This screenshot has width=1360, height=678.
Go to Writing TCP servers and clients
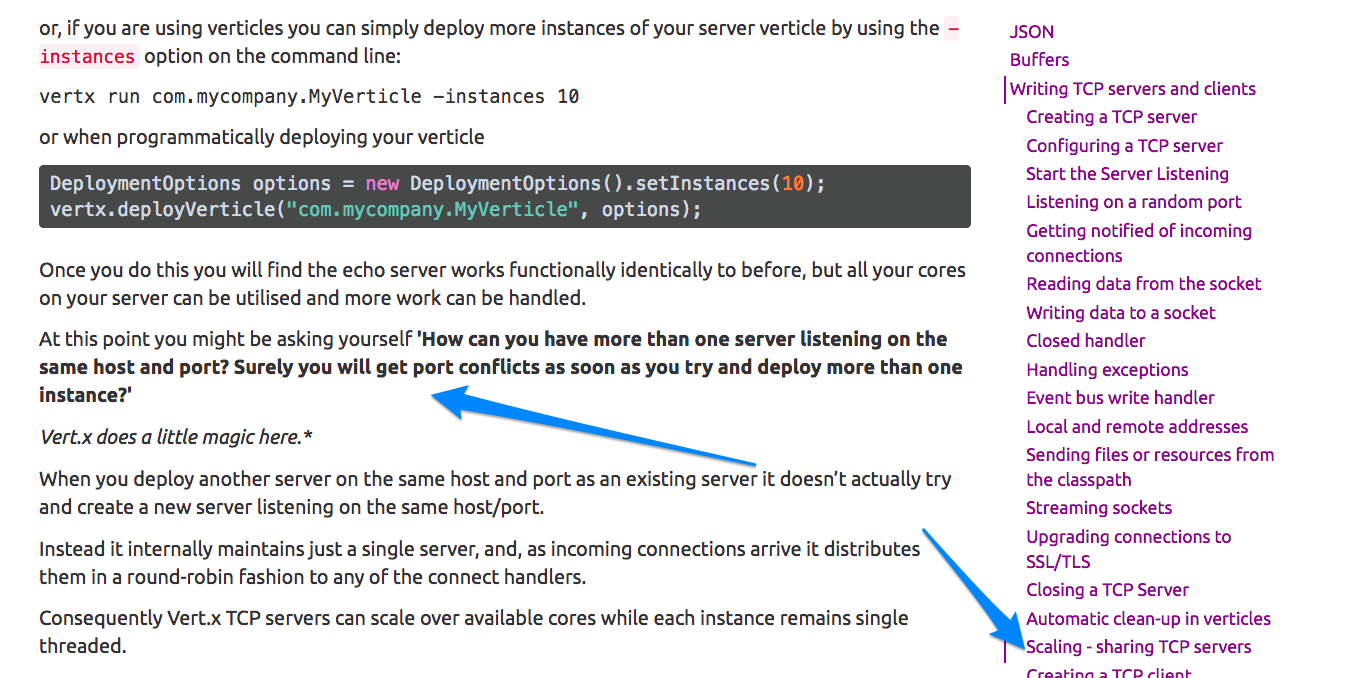(1133, 89)
